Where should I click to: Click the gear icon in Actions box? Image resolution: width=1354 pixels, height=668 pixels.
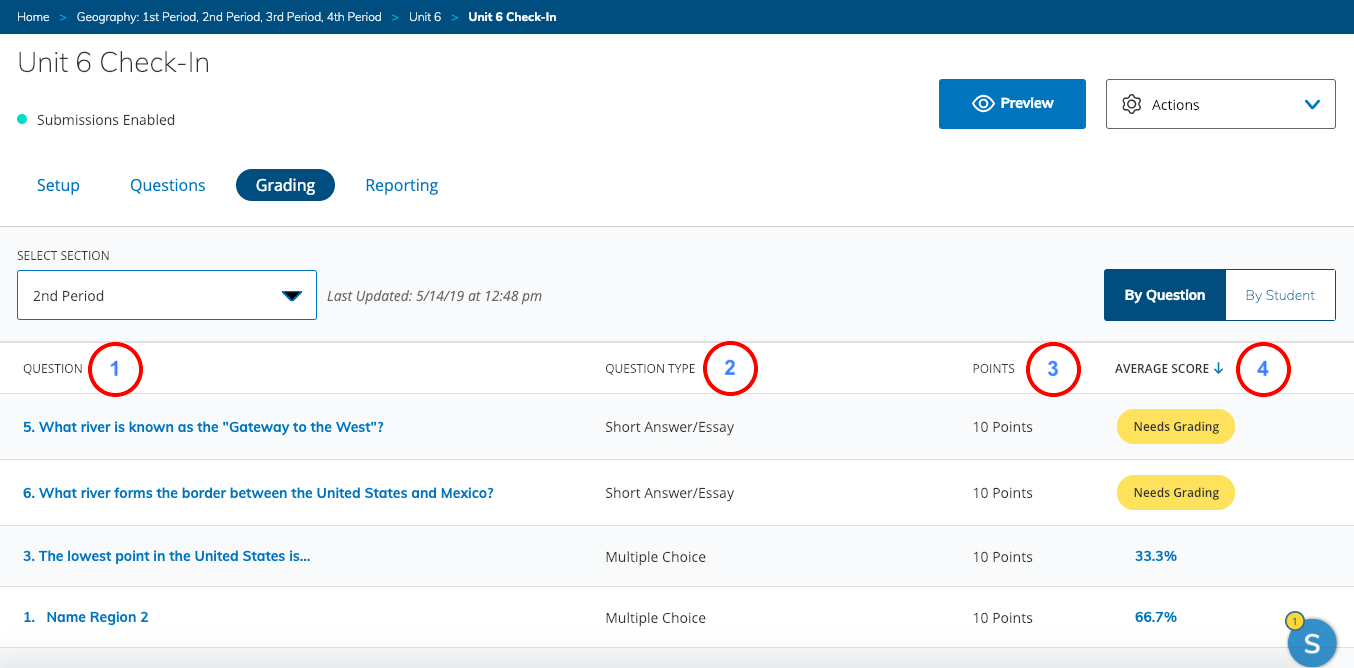coord(1132,105)
